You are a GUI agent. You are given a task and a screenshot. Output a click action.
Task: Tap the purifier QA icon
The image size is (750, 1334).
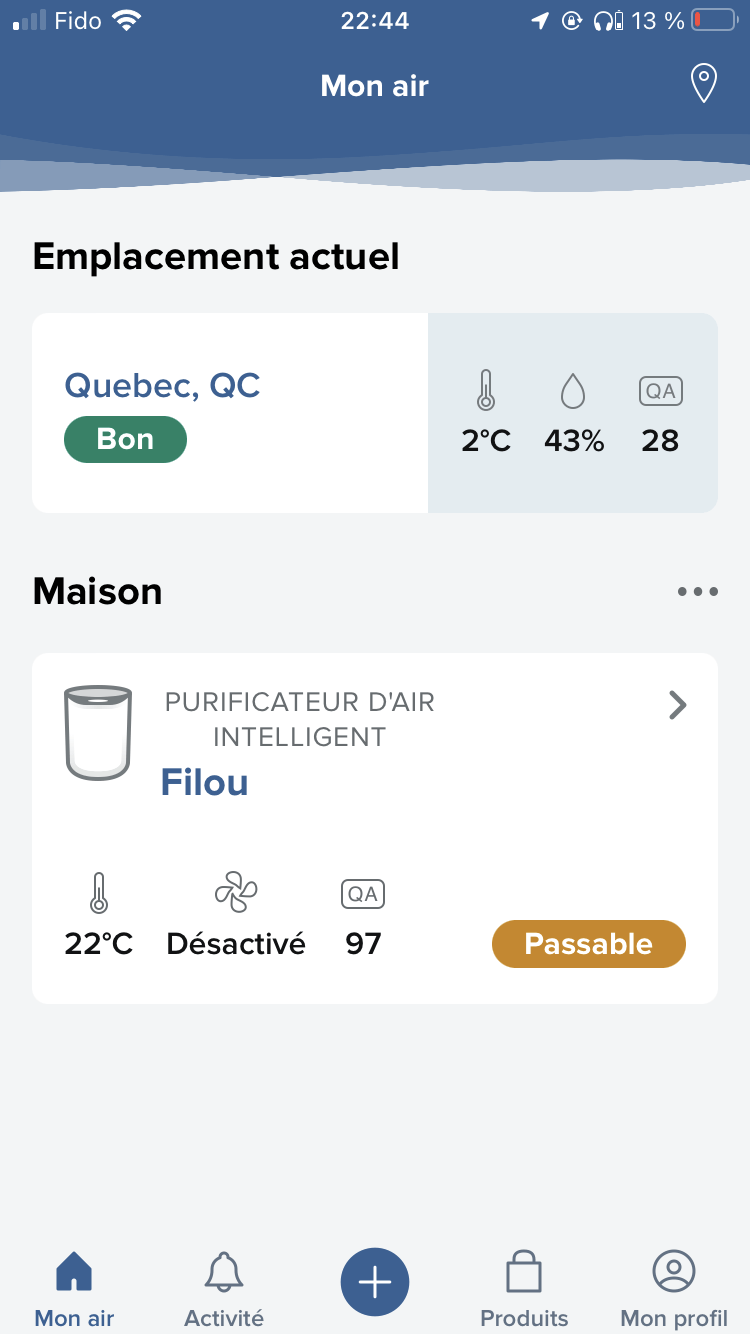[x=363, y=893]
